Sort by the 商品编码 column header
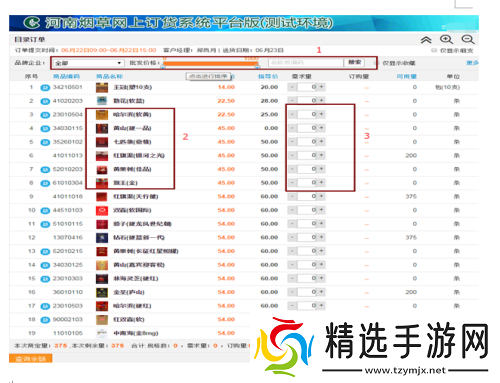The image size is (500, 383). tap(66, 77)
